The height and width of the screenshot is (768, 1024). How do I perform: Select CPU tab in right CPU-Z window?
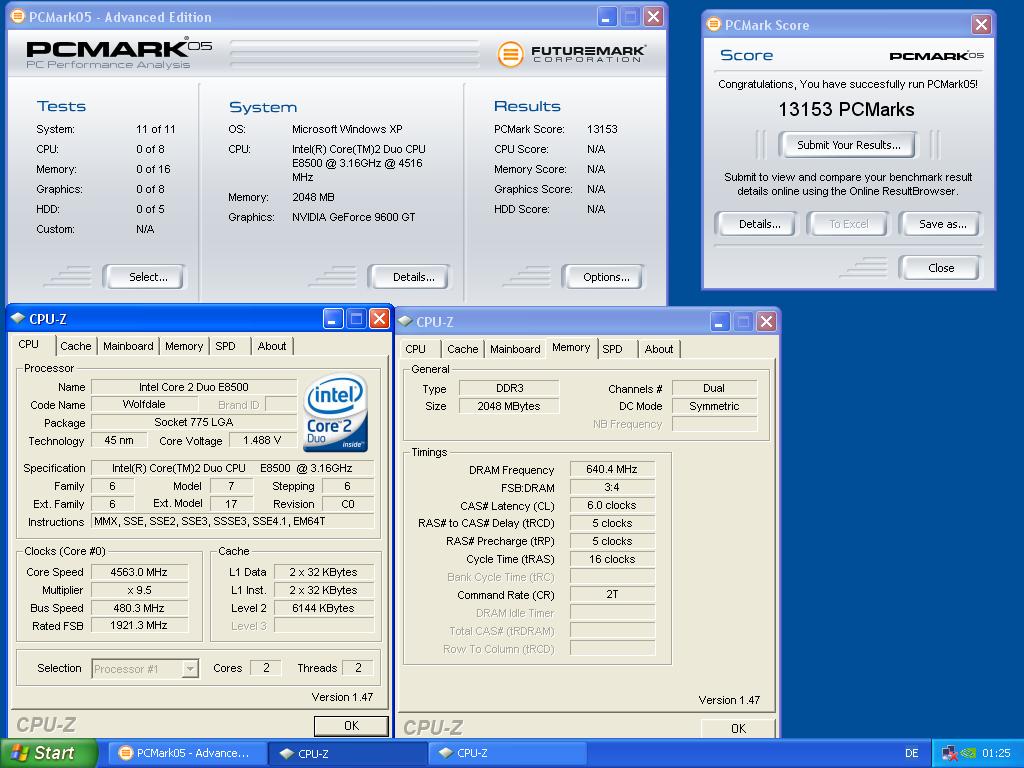415,349
